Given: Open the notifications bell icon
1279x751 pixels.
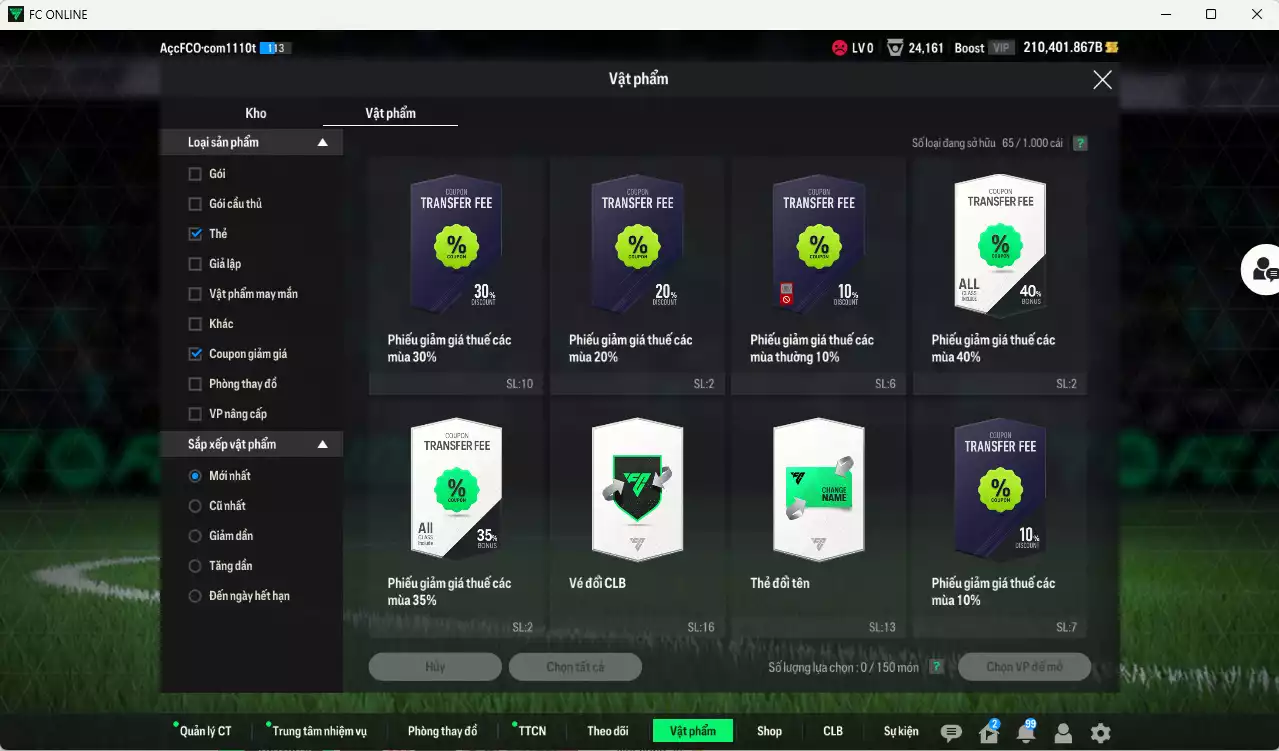Looking at the screenshot, I should click(1025, 733).
